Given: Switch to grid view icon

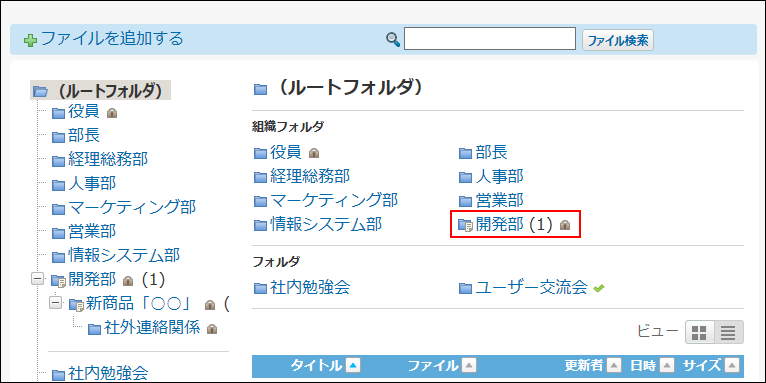Looking at the screenshot, I should [x=700, y=333].
